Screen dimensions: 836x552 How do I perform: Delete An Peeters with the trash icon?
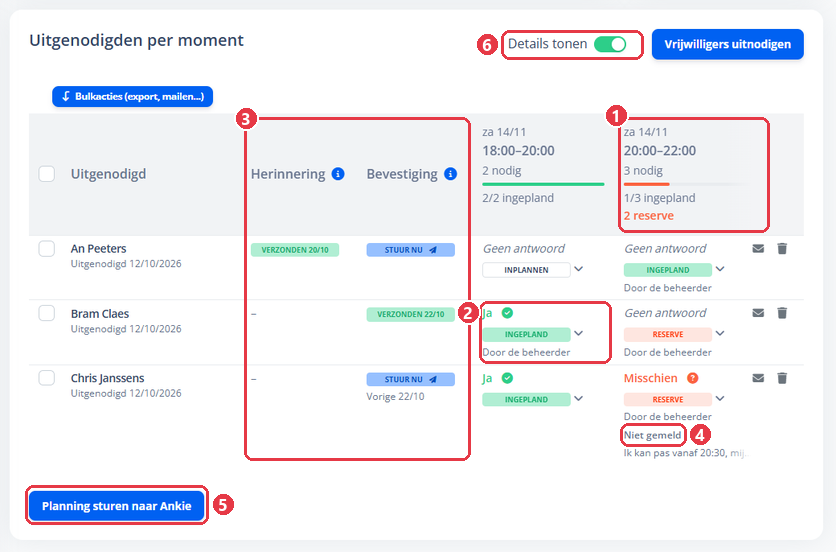tap(782, 249)
